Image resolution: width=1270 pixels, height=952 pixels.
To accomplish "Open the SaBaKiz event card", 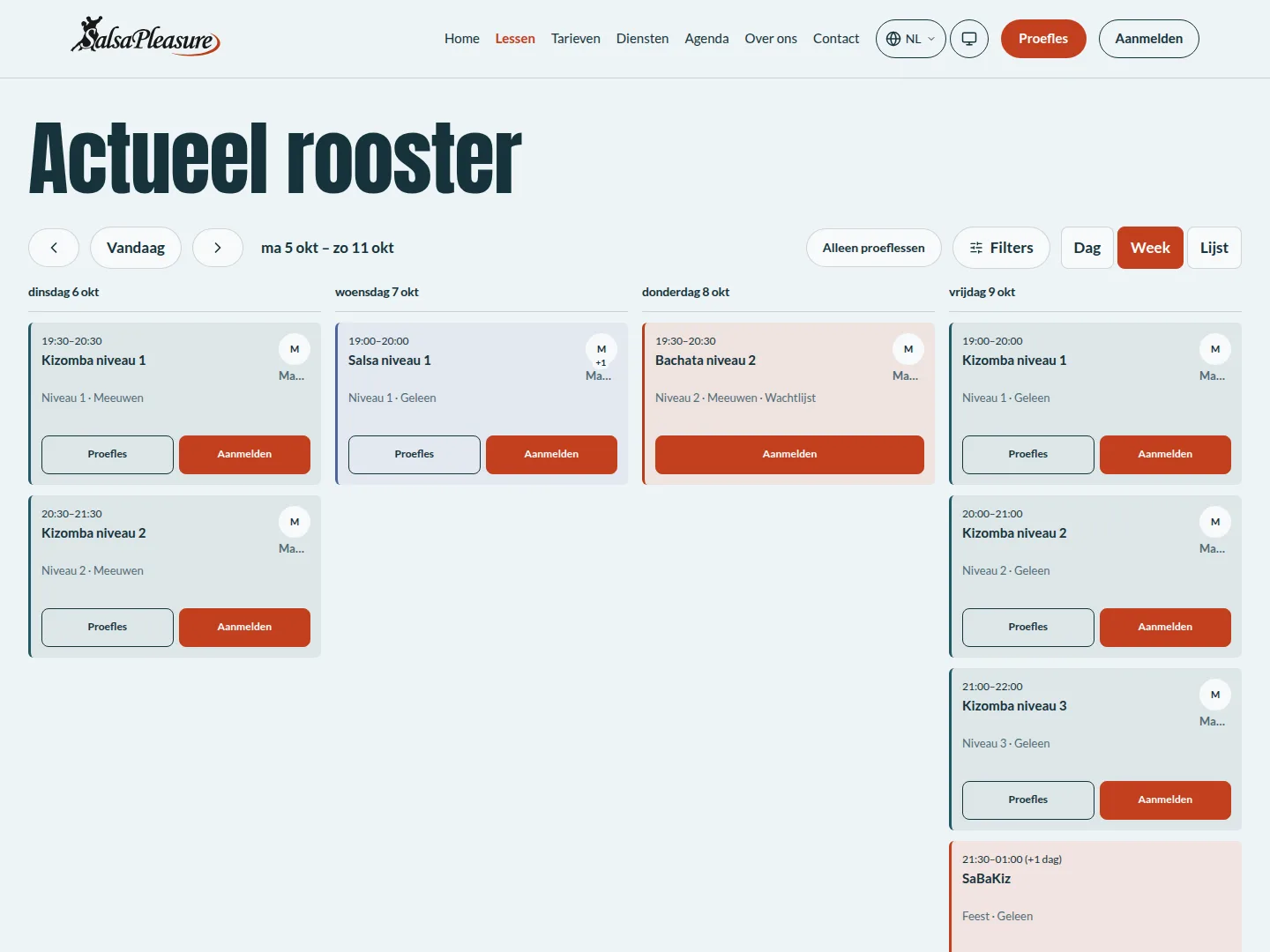I will coord(1095,896).
